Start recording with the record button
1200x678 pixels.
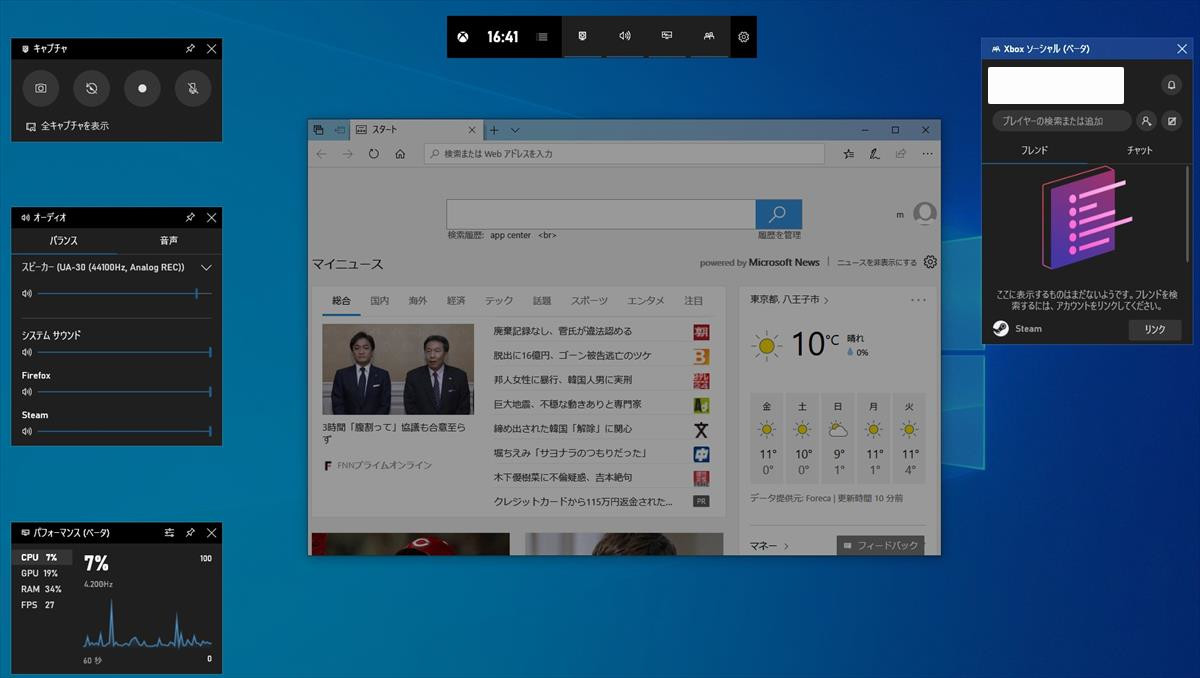click(142, 88)
